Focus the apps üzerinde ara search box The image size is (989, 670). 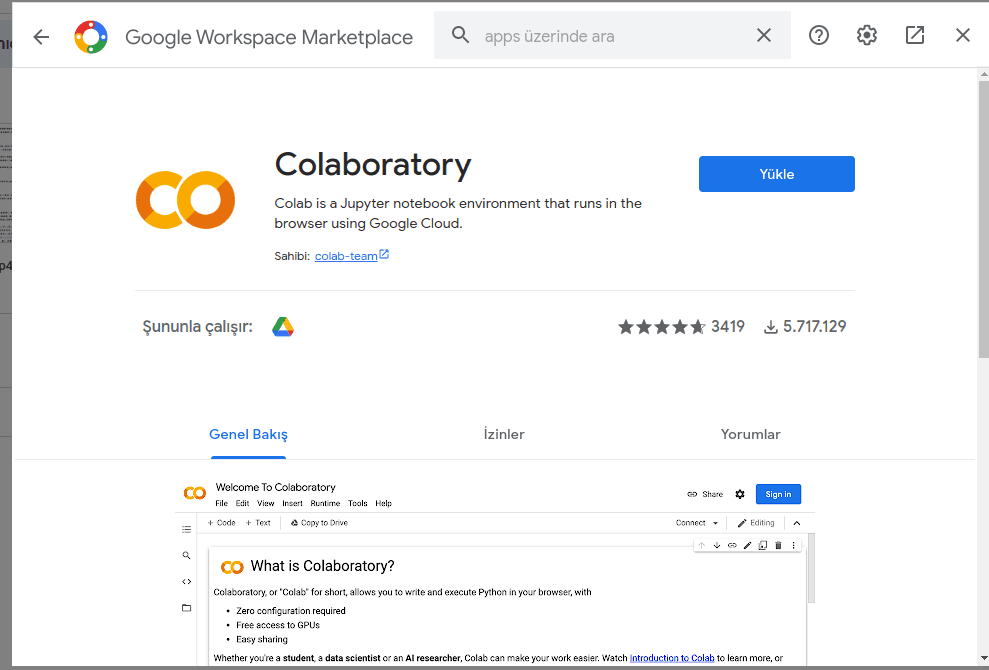612,35
